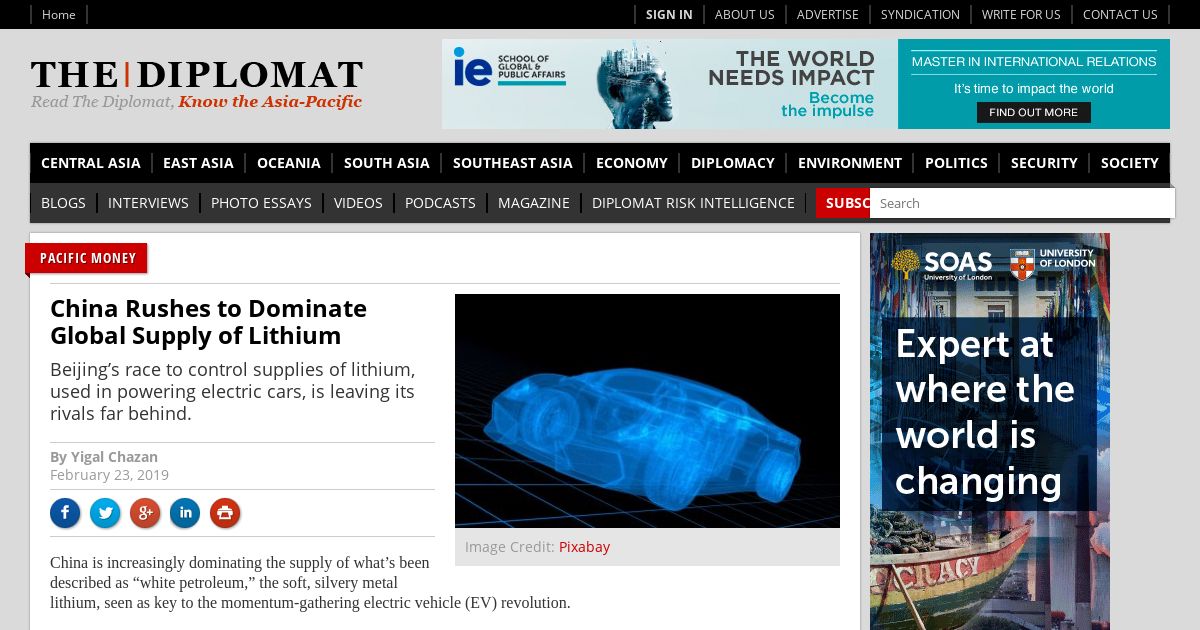Open the CONTACT US page
Viewport: 1200px width, 630px height.
1120,14
